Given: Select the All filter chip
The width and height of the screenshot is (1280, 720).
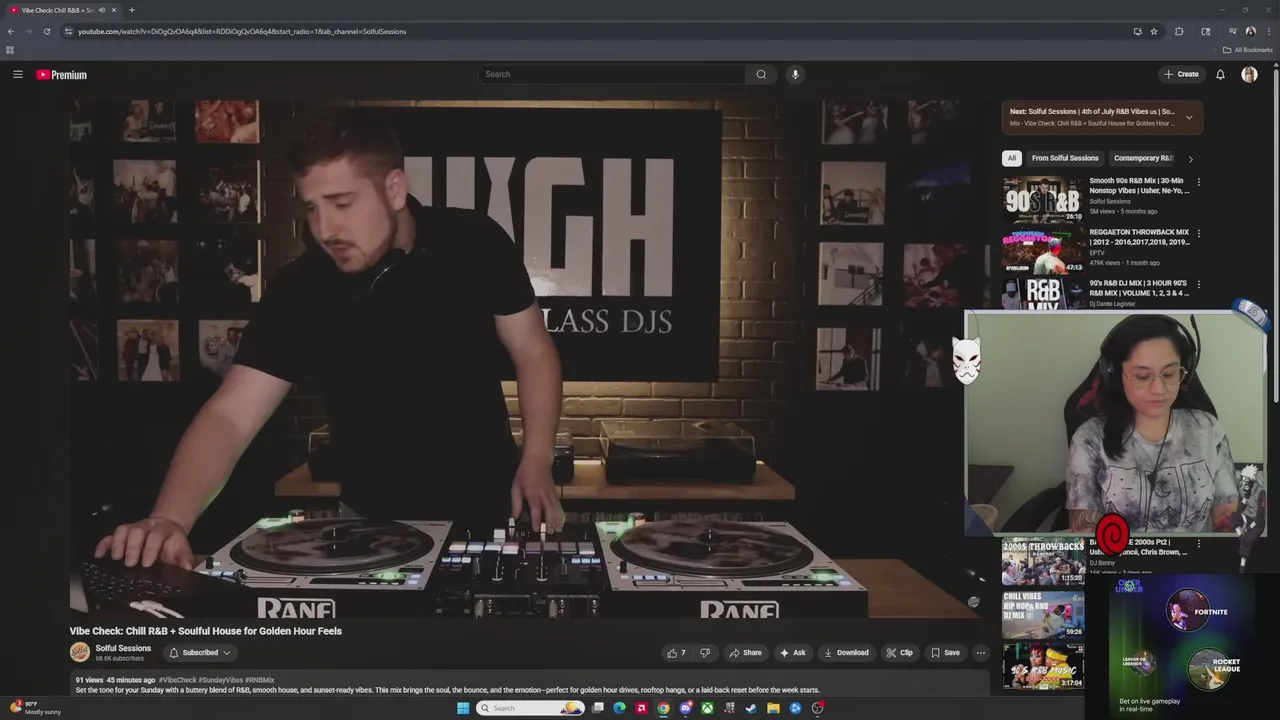Looking at the screenshot, I should [1012, 158].
